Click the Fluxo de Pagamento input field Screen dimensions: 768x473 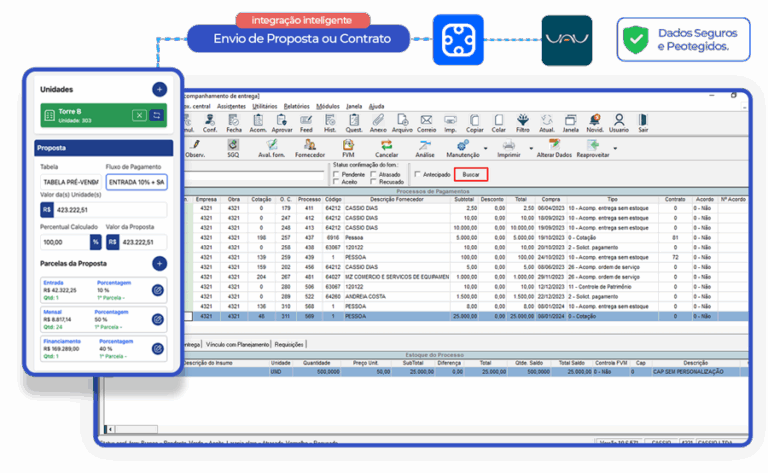tap(137, 182)
